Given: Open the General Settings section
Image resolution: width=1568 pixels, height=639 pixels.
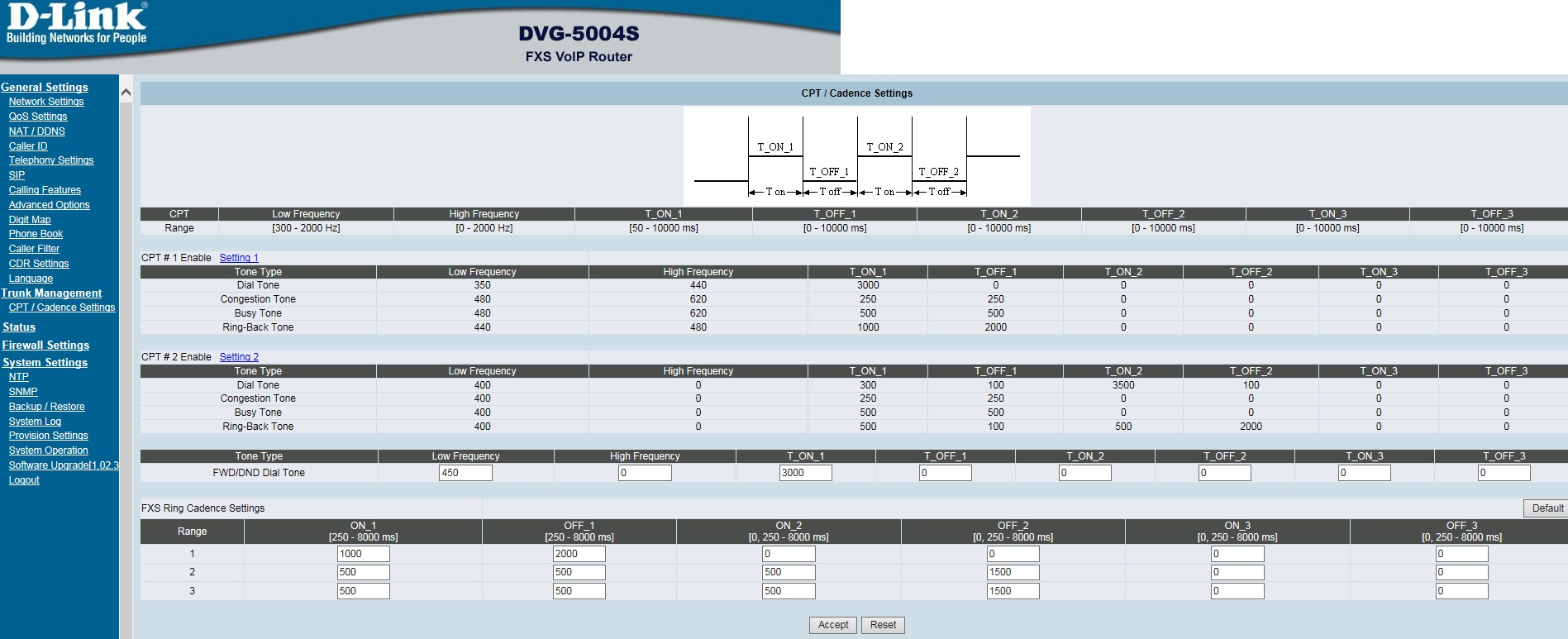Looking at the screenshot, I should pyautogui.click(x=45, y=87).
